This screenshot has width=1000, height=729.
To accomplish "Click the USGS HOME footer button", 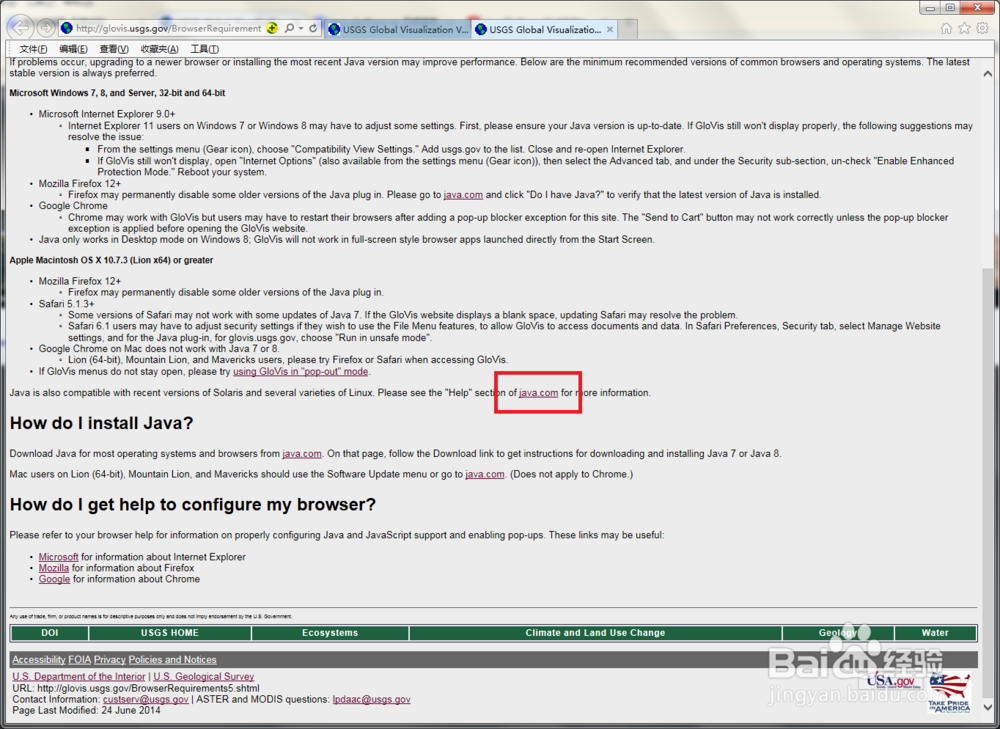I will click(x=170, y=633).
